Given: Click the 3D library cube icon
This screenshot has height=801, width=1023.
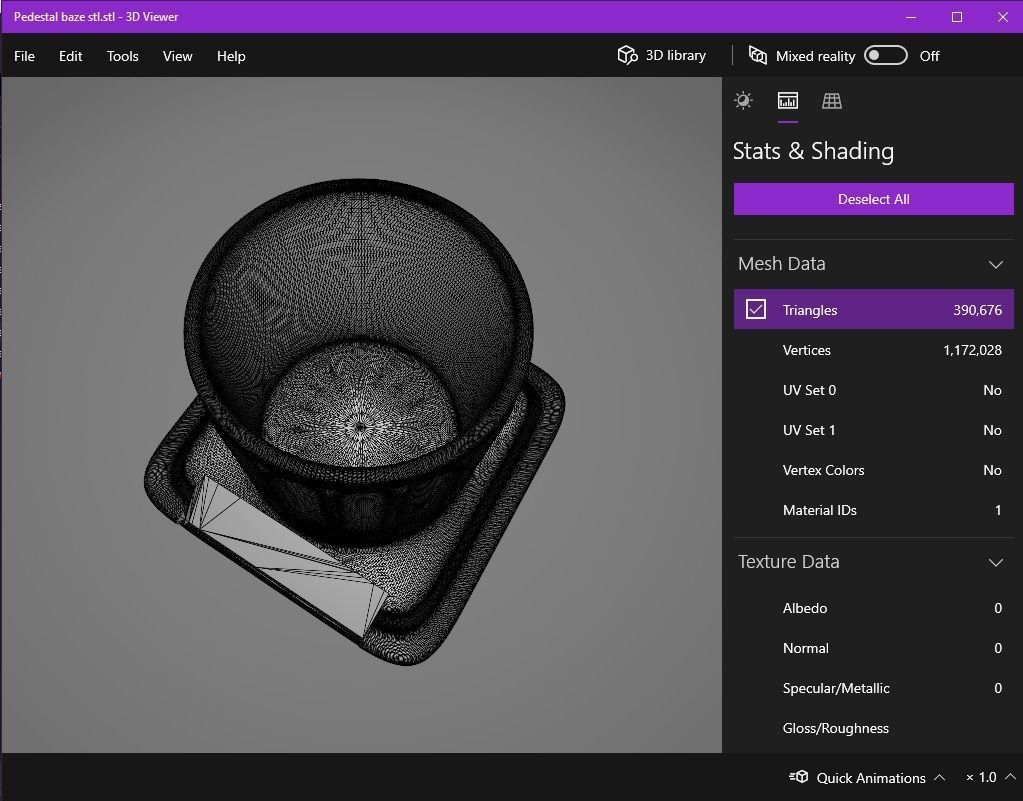Looking at the screenshot, I should point(627,55).
